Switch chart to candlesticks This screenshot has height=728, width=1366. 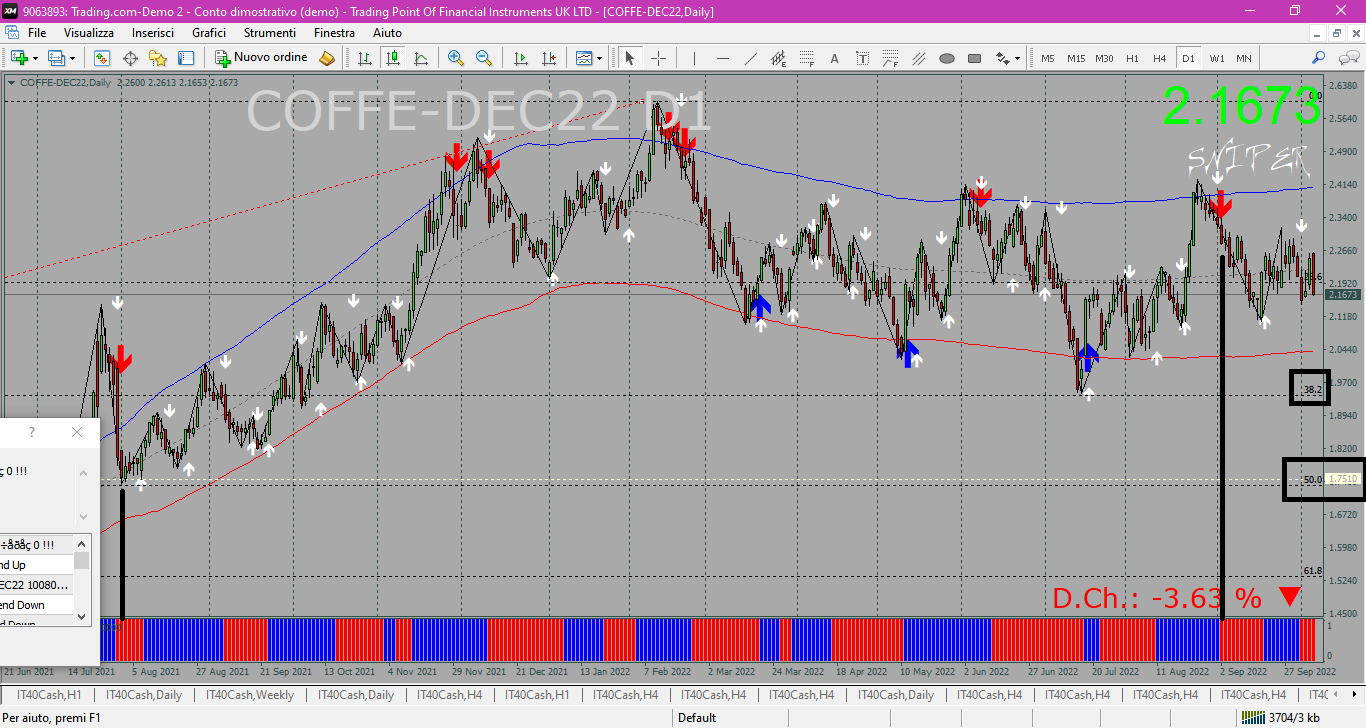(393, 58)
